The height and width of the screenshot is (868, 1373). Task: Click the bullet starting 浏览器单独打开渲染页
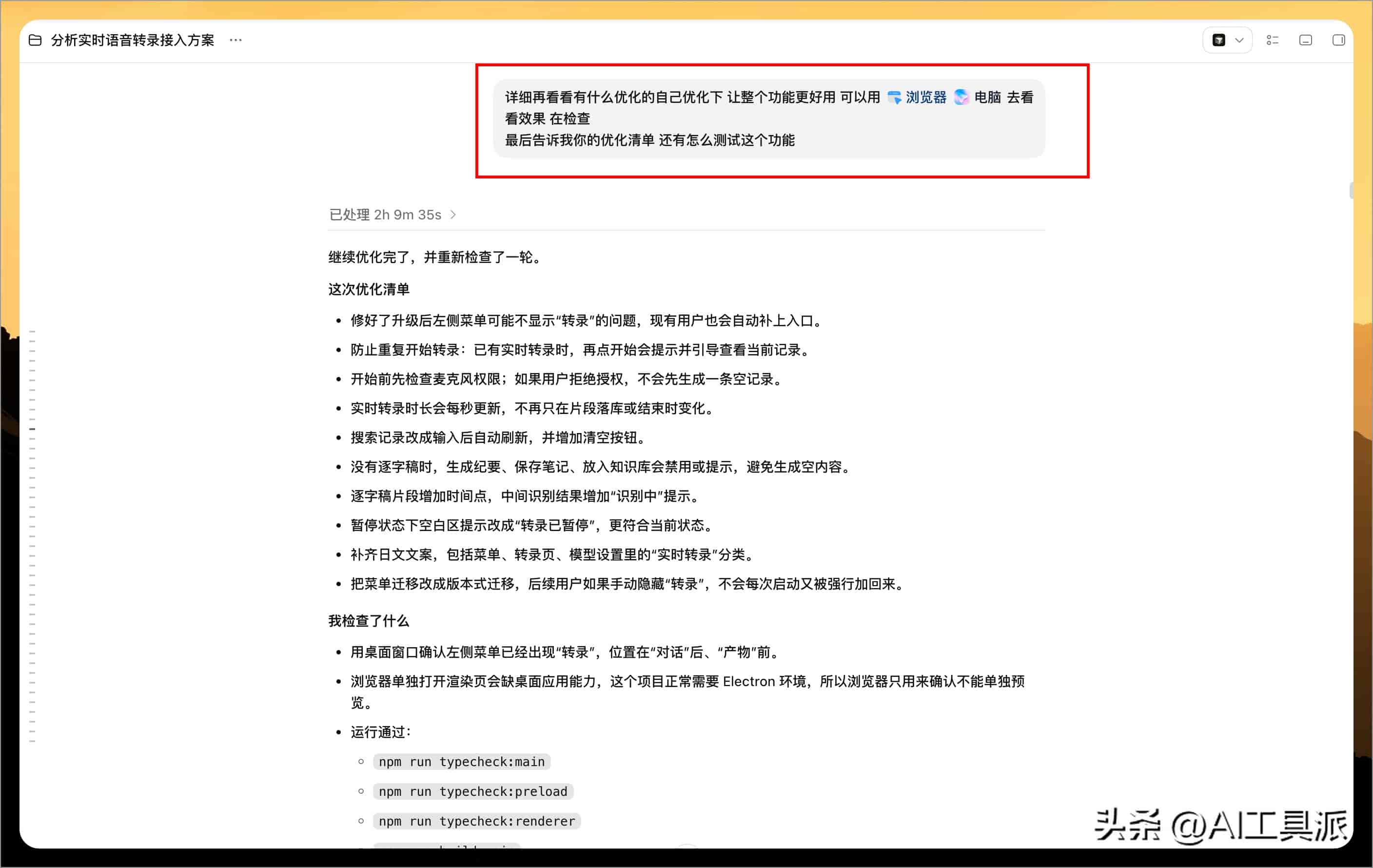[x=687, y=692]
